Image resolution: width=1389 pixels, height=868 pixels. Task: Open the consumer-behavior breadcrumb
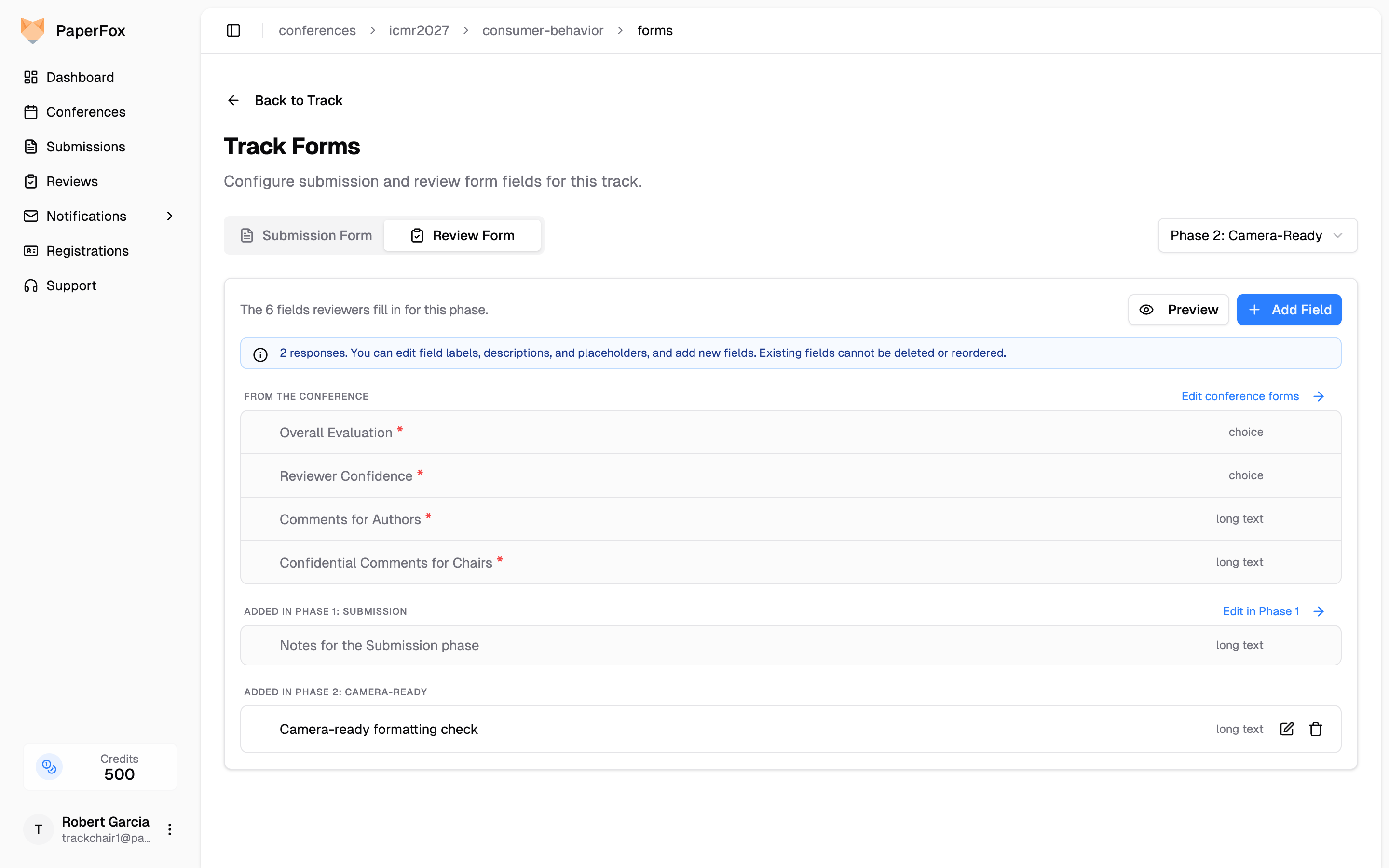543,30
